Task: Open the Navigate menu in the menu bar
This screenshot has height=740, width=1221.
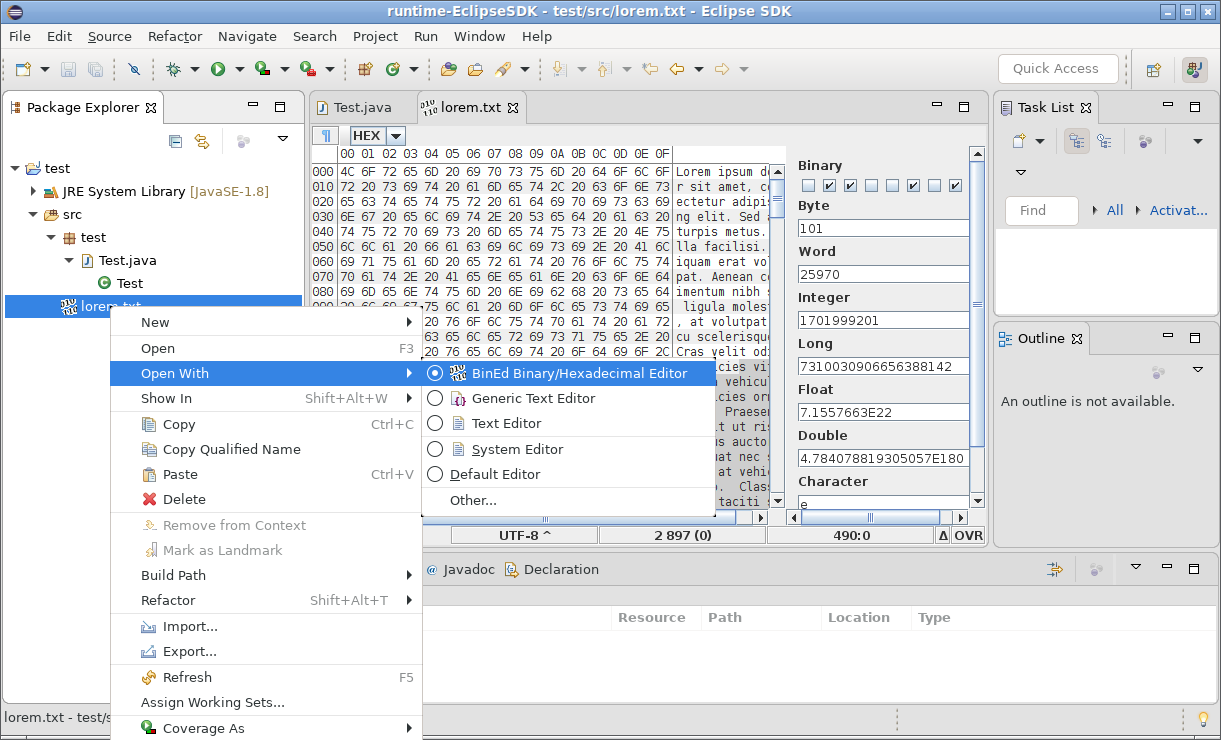Action: click(247, 36)
